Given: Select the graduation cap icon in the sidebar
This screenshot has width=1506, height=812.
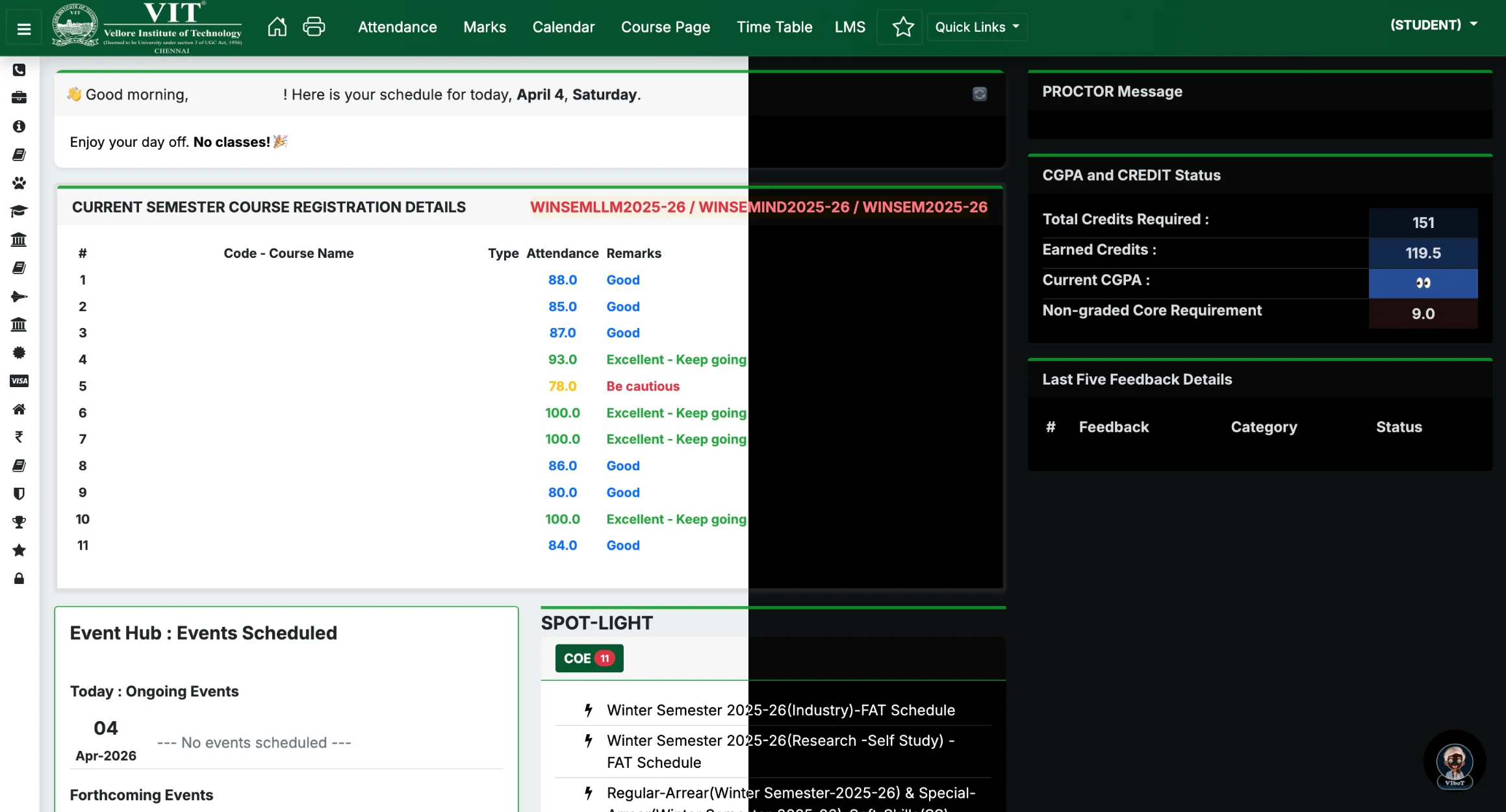Looking at the screenshot, I should pos(19,210).
